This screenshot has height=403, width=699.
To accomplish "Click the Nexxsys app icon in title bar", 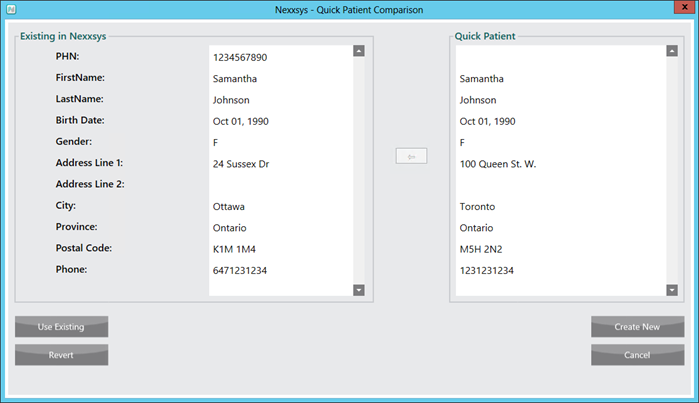I will tap(11, 9).
